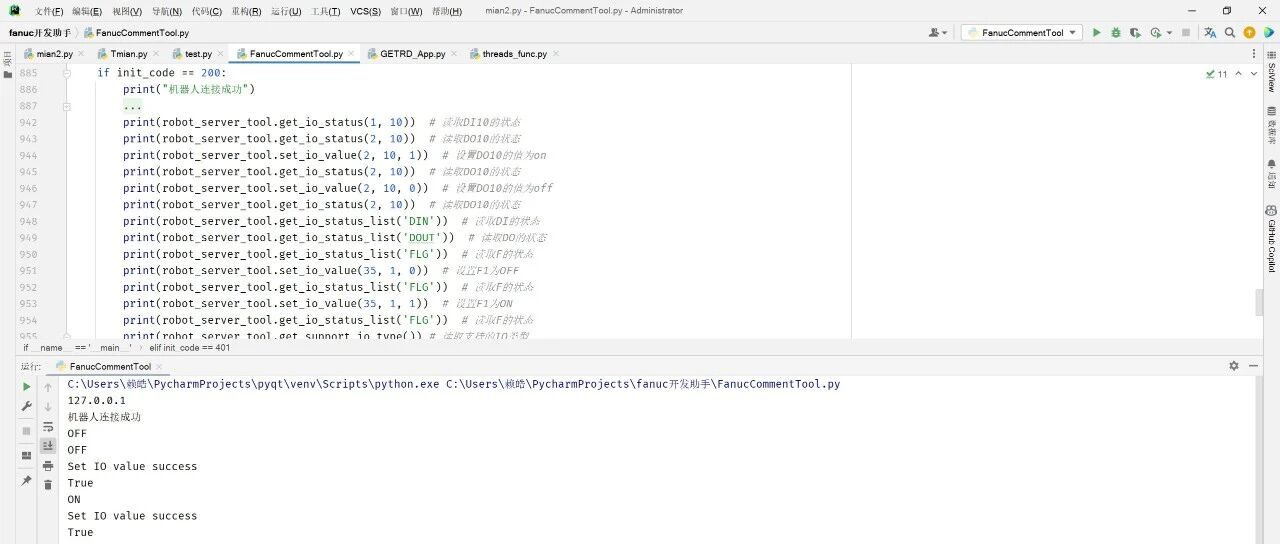Screen dimensions: 1280x544
Task: Switch to mian2.py editor tab
Action: [x=54, y=54]
